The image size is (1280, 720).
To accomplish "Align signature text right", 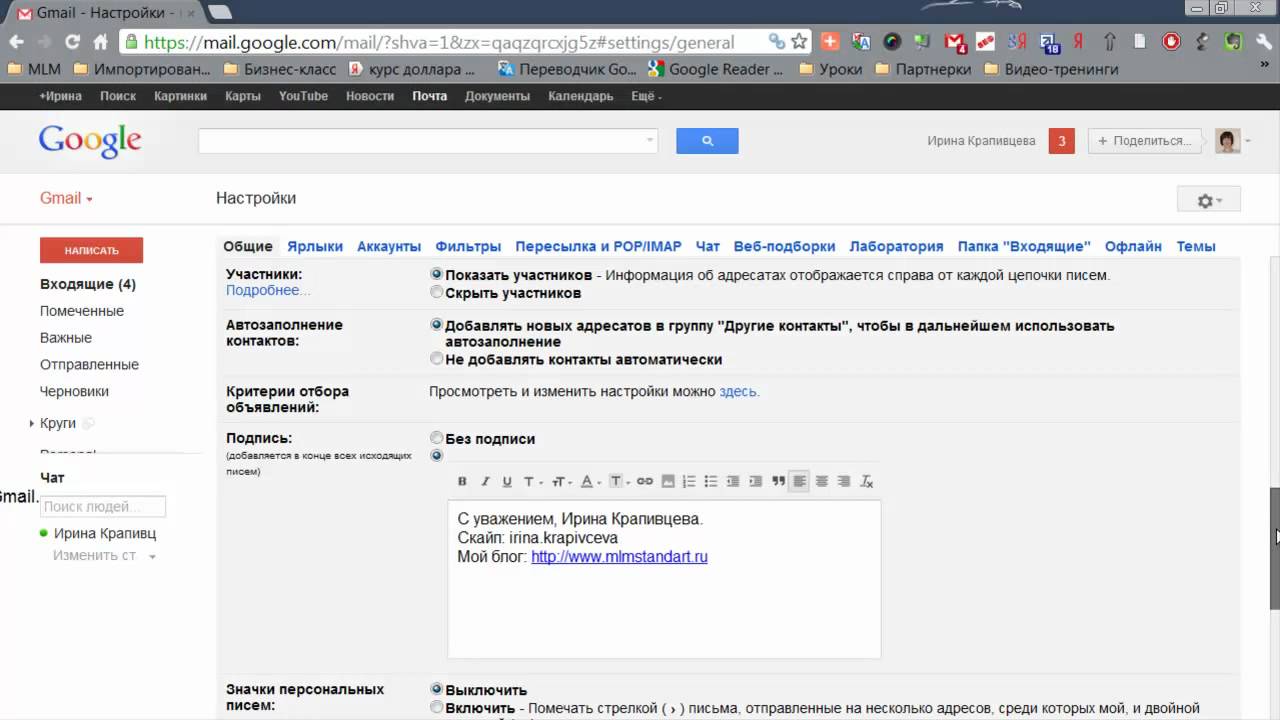I will [844, 481].
